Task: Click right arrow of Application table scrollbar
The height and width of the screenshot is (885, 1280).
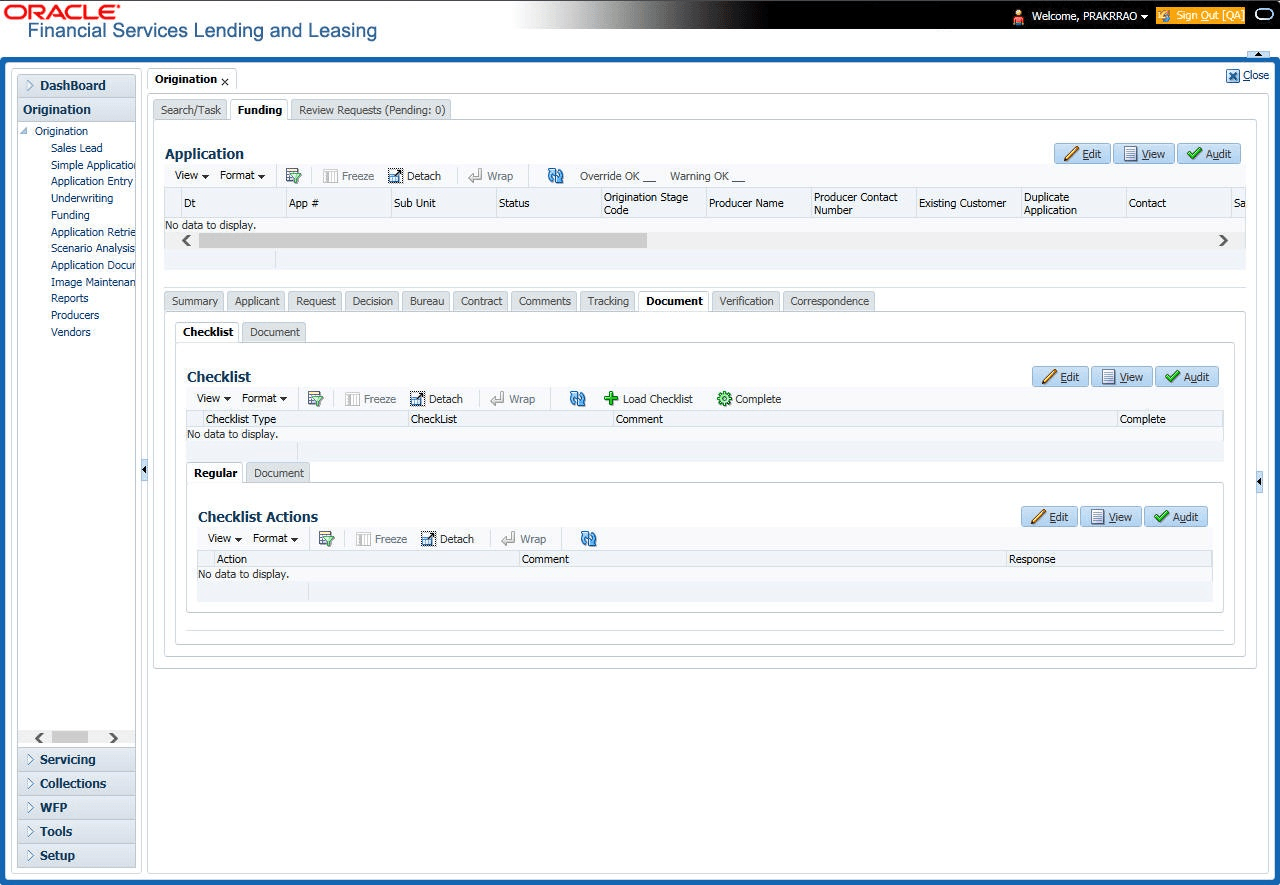Action: click(1223, 241)
